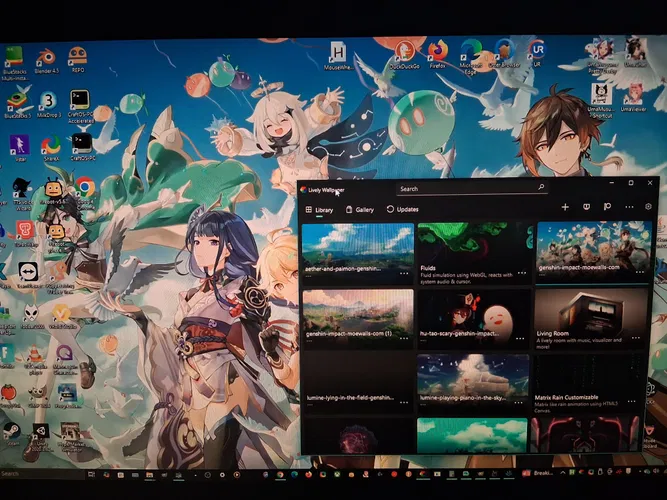This screenshot has height=500, width=667.
Task: Click the UR browser desktop icon
Action: [x=537, y=54]
